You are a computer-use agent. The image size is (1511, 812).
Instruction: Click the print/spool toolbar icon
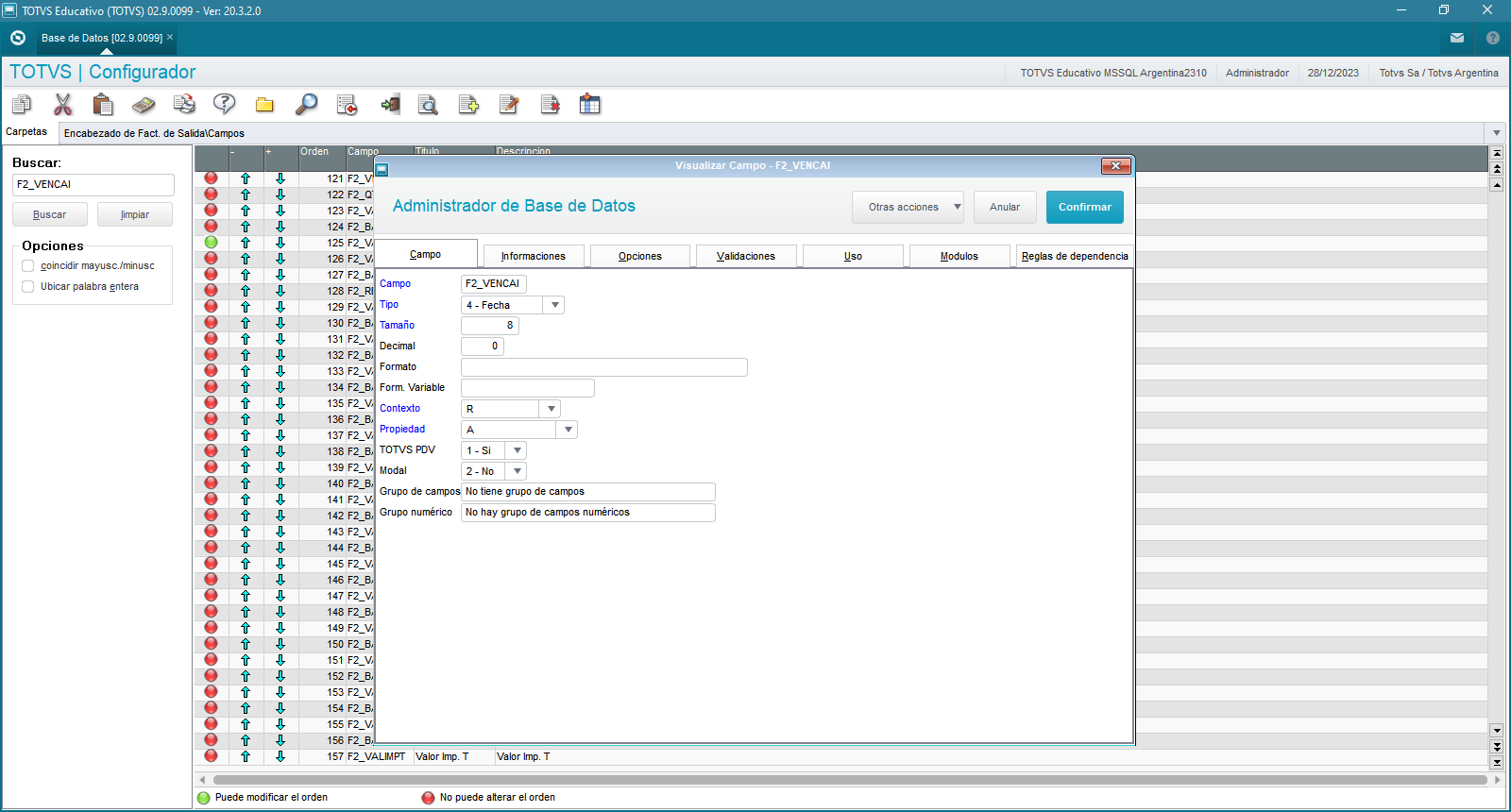(184, 104)
